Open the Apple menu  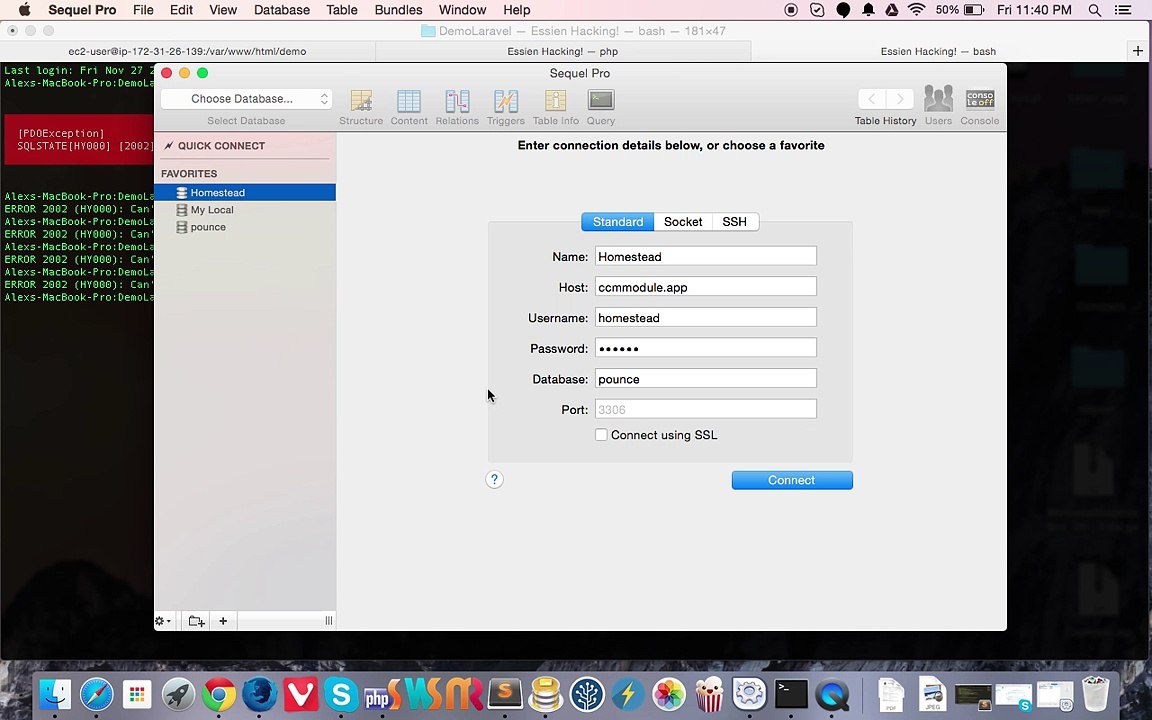(24, 10)
